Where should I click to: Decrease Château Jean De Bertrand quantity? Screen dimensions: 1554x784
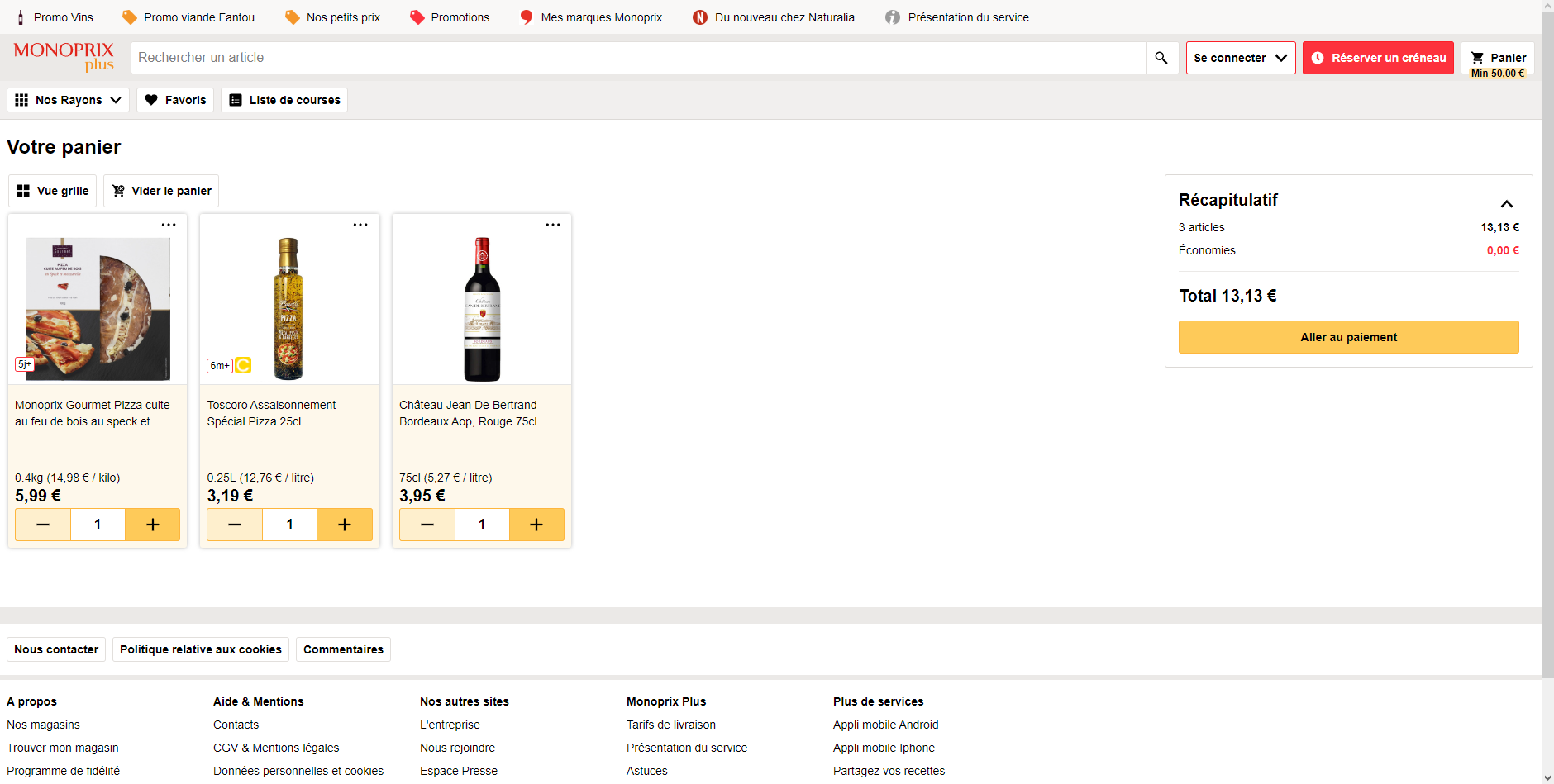pos(427,525)
